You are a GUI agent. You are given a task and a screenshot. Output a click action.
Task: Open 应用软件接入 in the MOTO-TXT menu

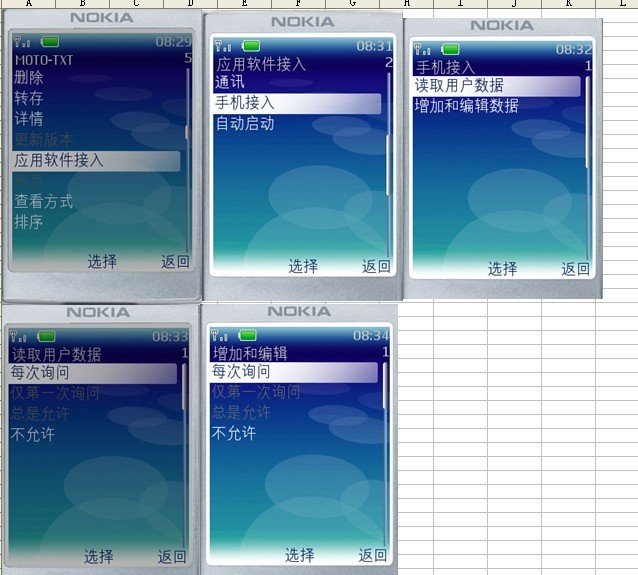tap(58, 161)
